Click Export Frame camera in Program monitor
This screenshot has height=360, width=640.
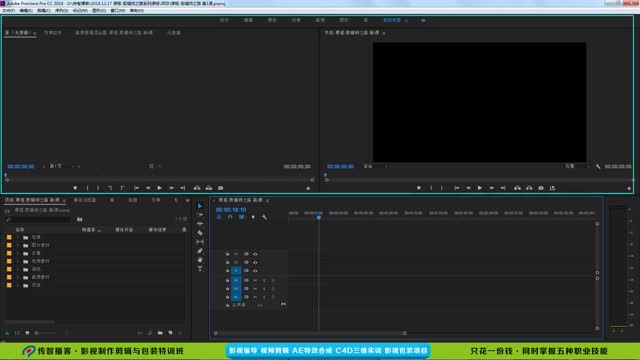(541, 188)
